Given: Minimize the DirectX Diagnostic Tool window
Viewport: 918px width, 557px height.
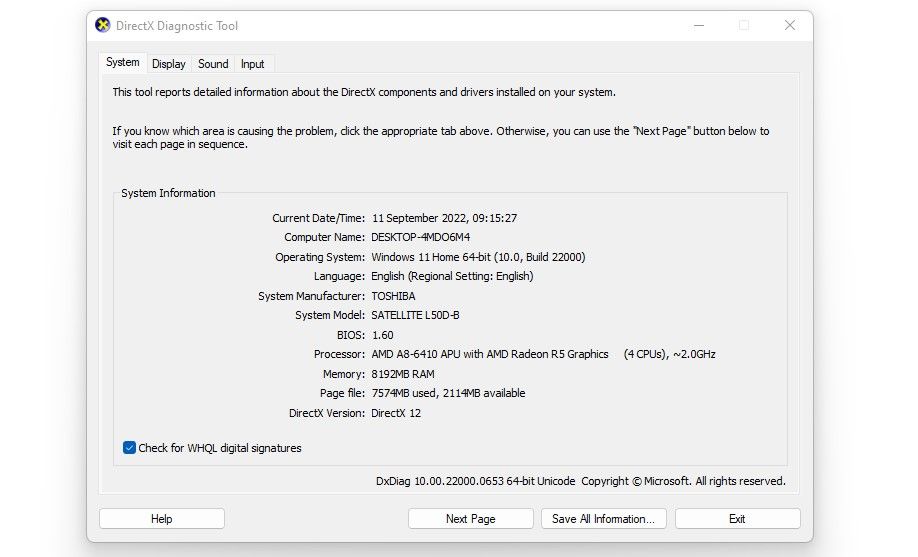Looking at the screenshot, I should pos(699,26).
